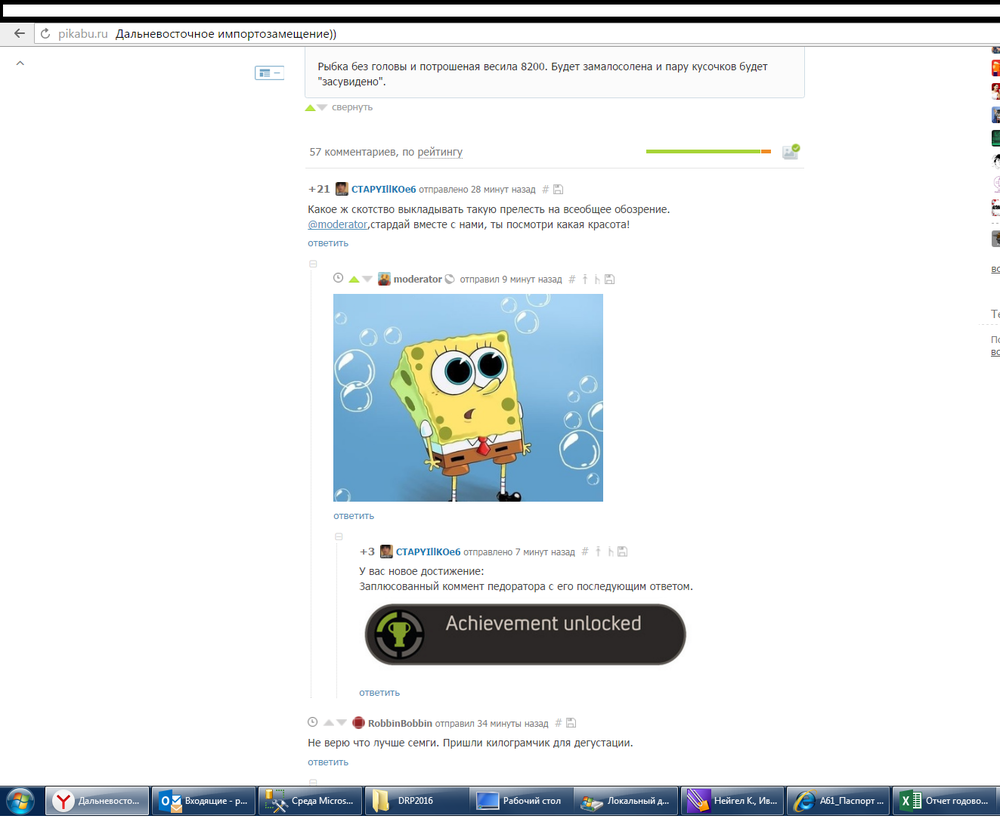
Task: Open the +3 comment author's avatar
Action: 386,551
